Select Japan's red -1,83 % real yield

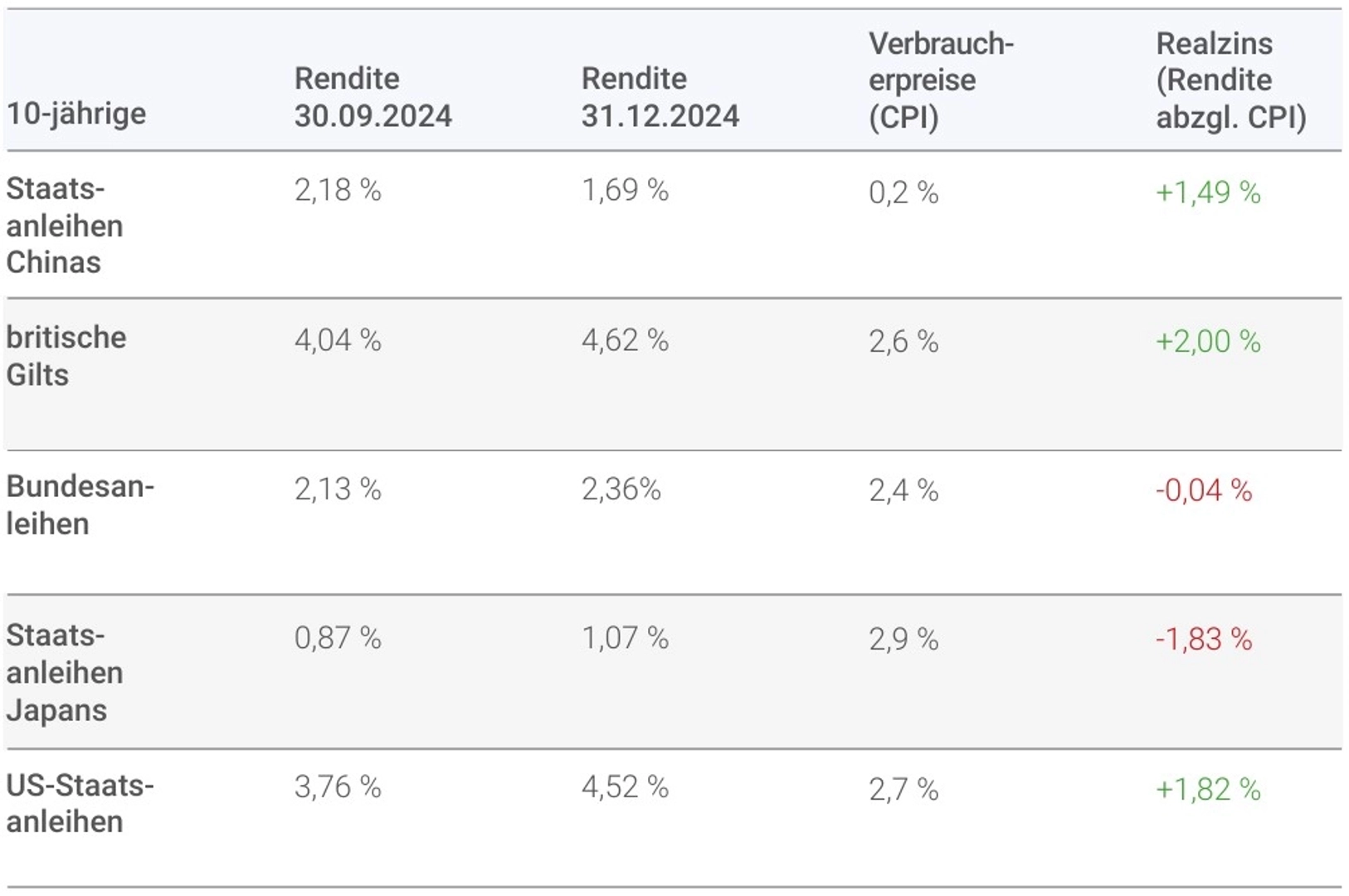tap(1204, 639)
